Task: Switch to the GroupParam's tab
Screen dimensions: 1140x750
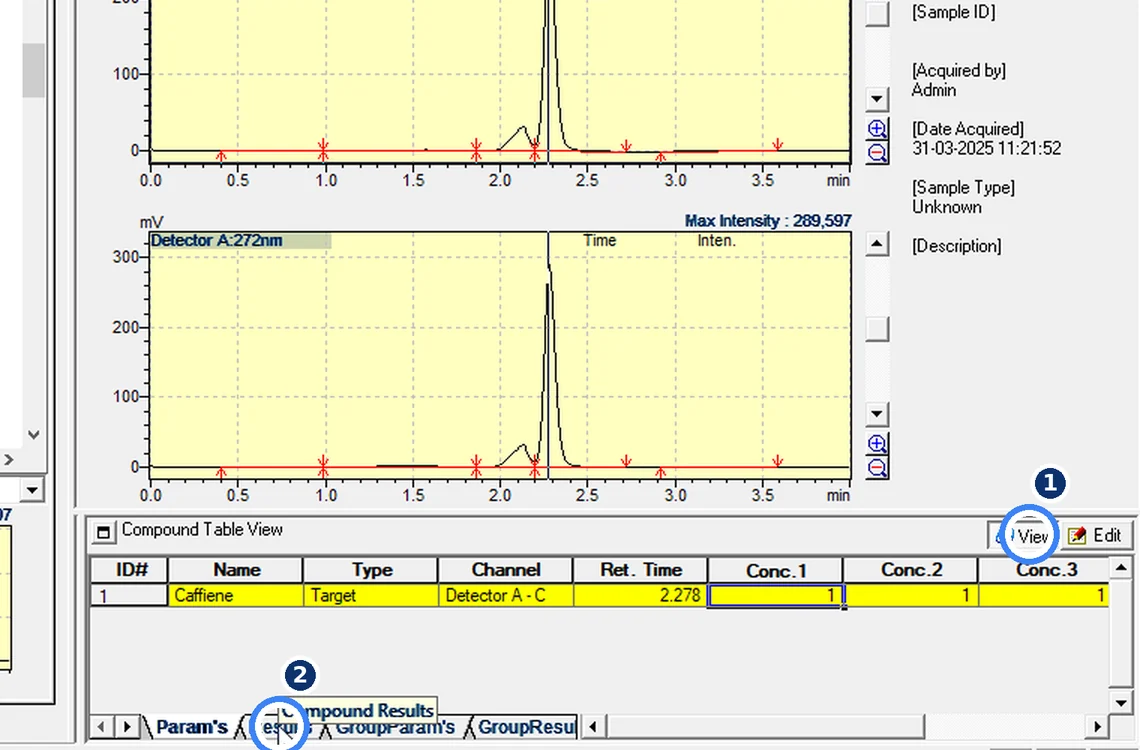Action: [395, 727]
